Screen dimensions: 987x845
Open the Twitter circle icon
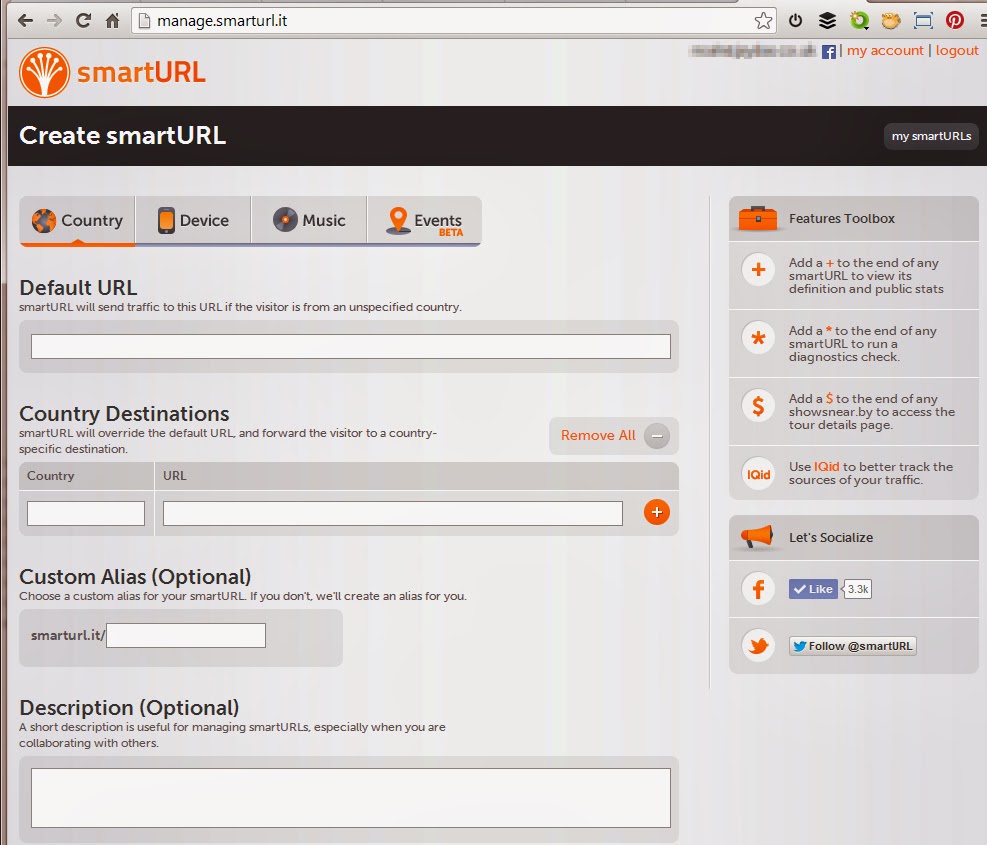pyautogui.click(x=757, y=645)
